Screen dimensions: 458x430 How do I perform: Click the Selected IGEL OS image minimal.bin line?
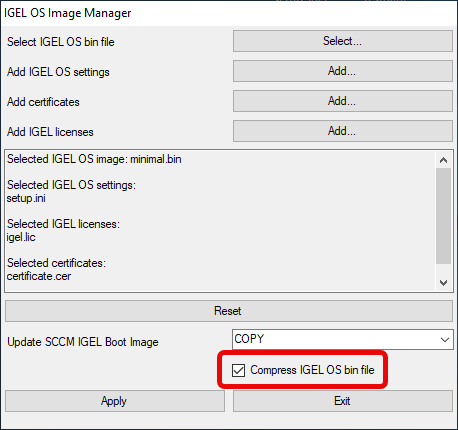point(94,159)
